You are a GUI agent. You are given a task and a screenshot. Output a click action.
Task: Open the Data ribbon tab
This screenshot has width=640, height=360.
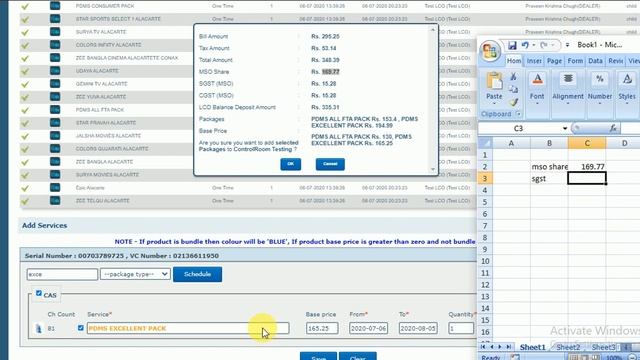[595, 61]
